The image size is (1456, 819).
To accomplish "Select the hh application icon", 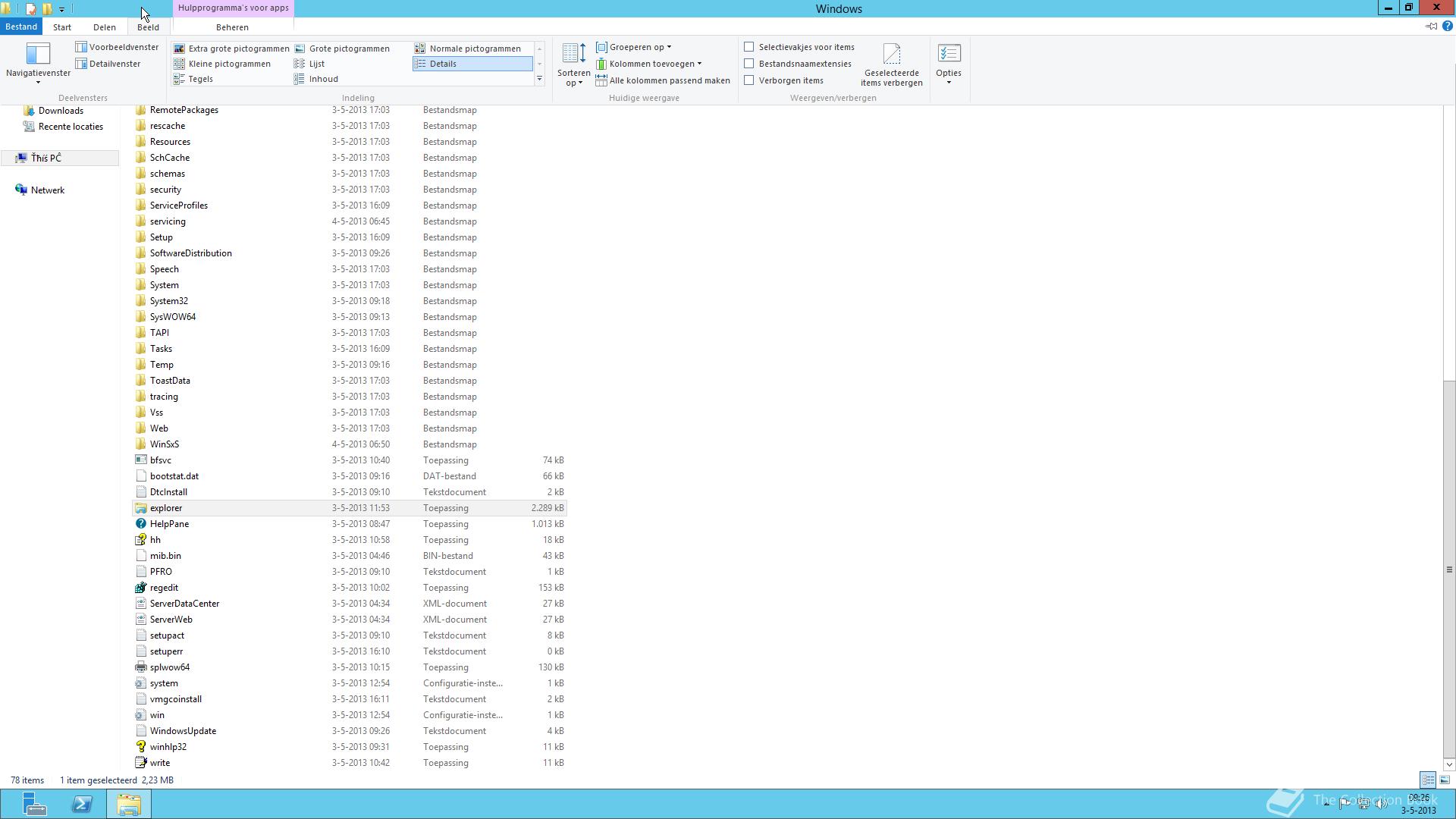I will (140, 540).
